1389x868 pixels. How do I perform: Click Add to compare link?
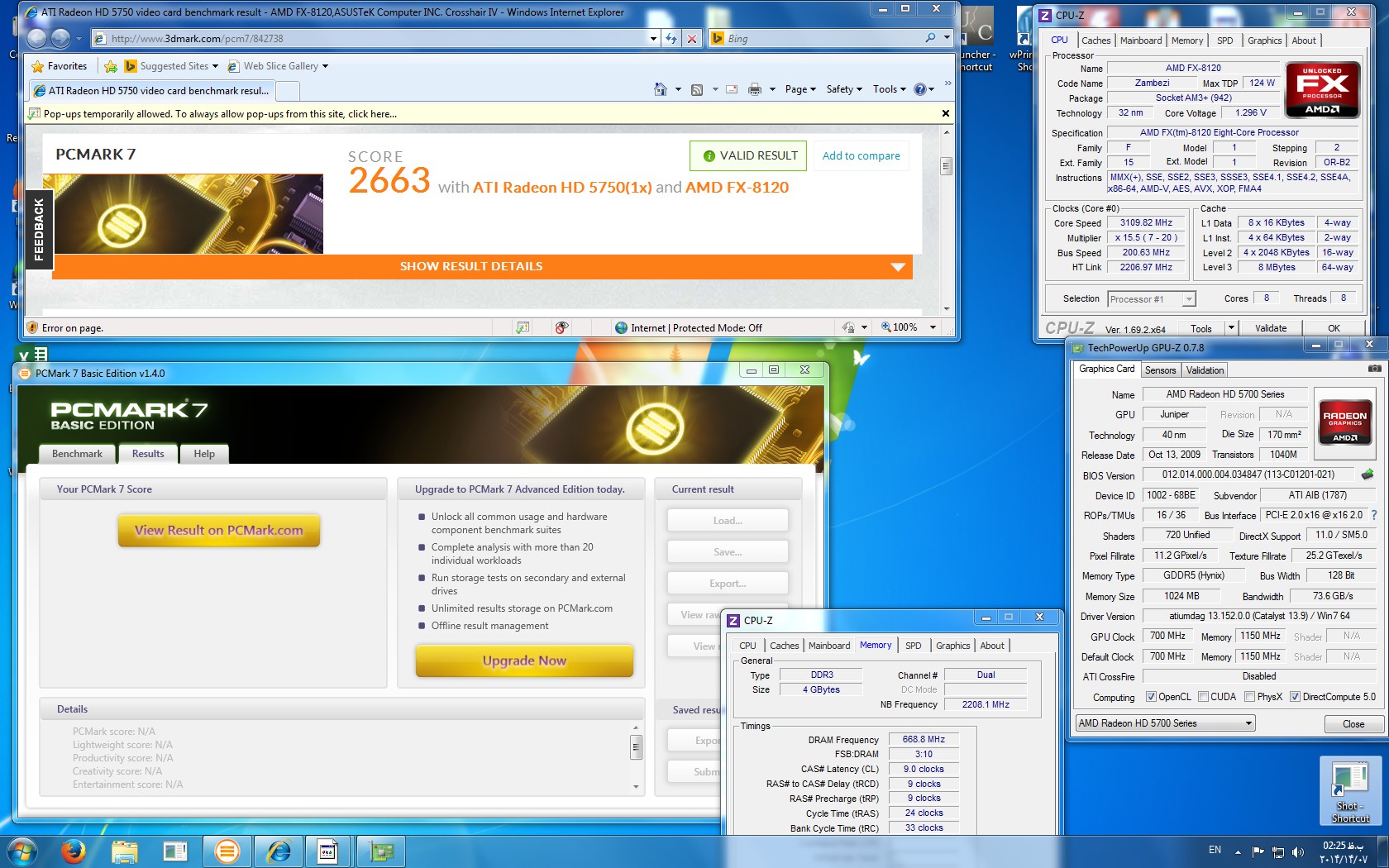click(861, 155)
